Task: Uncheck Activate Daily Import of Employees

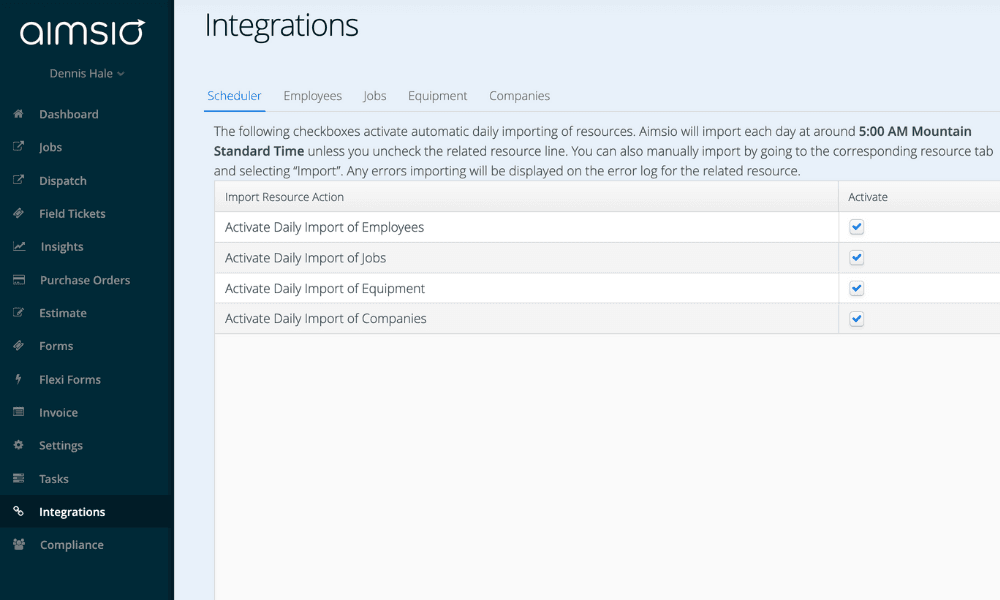Action: [856, 227]
